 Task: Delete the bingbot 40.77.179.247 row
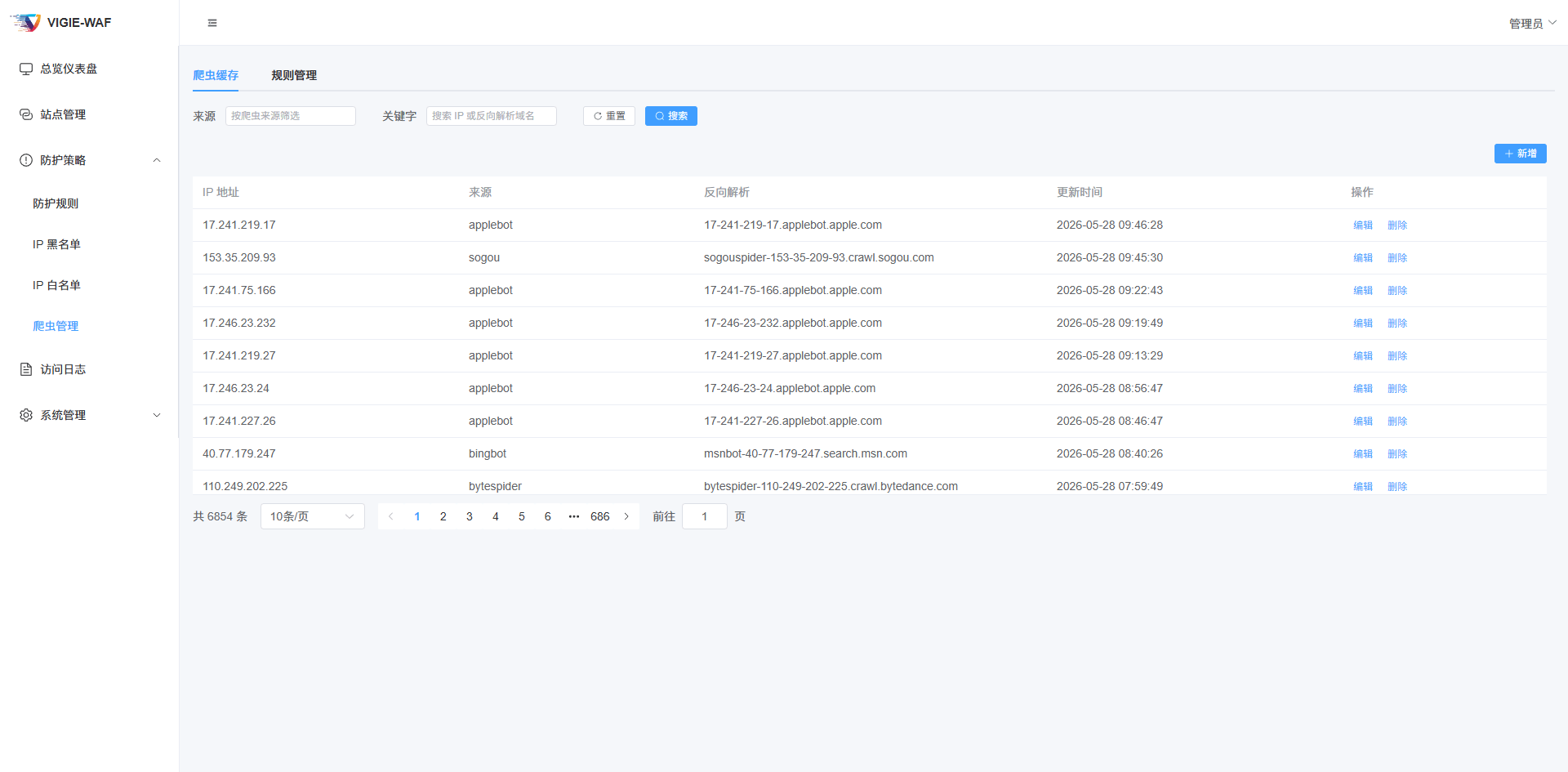1397,453
